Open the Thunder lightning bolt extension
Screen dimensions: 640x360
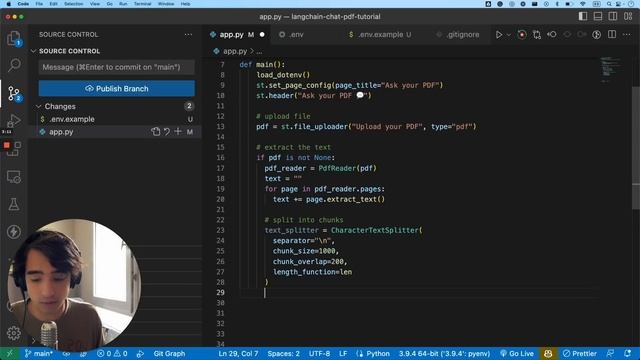pyautogui.click(x=14, y=231)
